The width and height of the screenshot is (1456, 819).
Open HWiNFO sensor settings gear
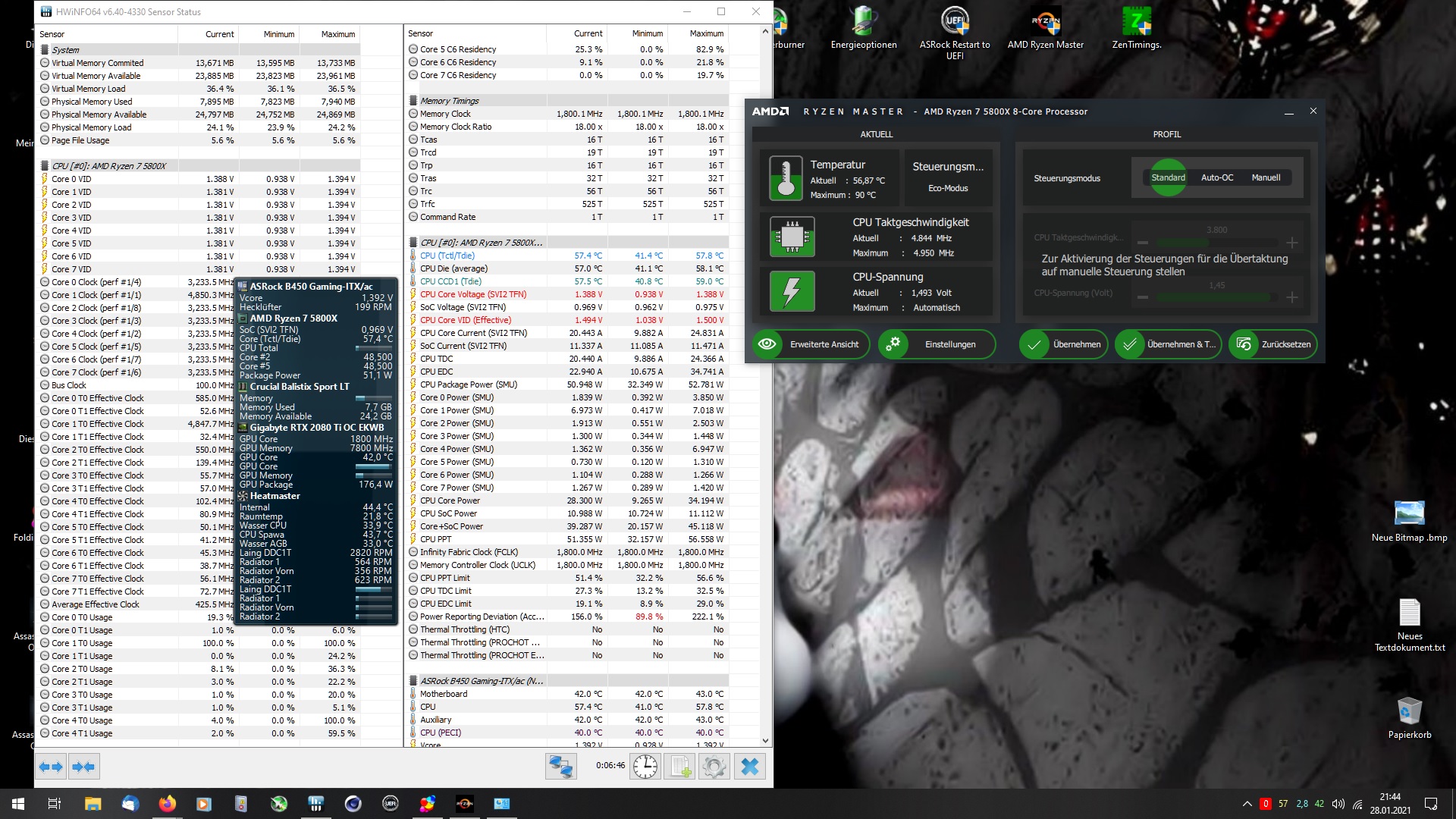pyautogui.click(x=714, y=767)
